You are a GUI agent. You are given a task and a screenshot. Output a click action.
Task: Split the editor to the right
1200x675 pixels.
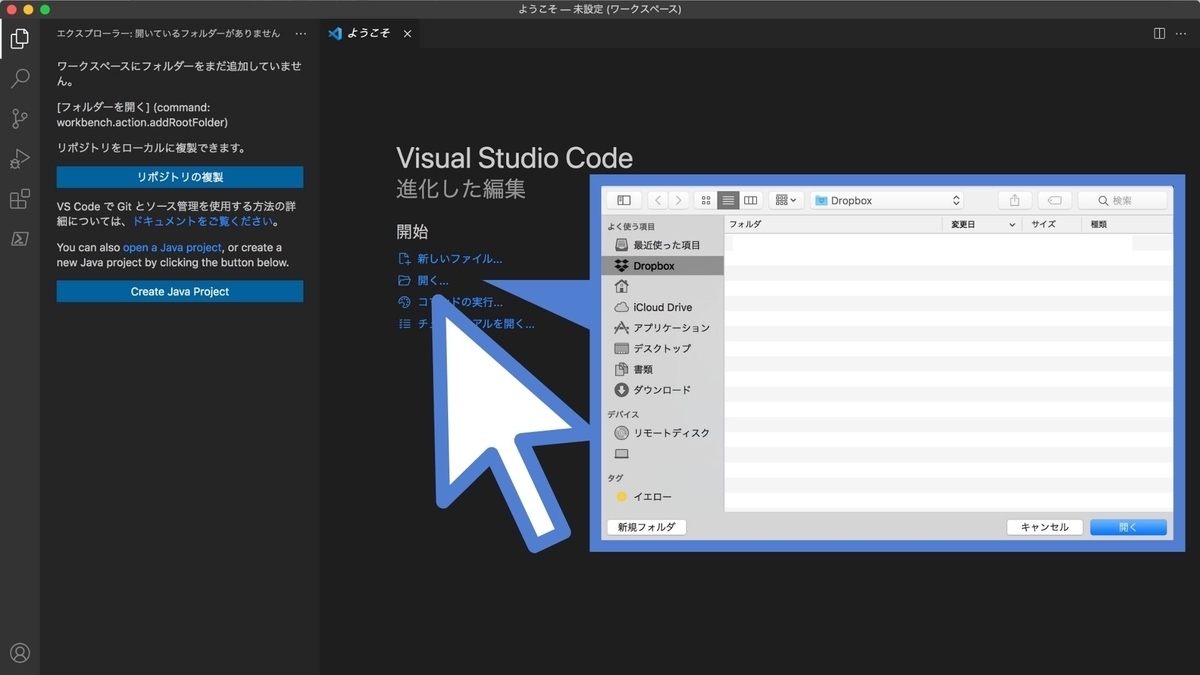(x=1159, y=33)
